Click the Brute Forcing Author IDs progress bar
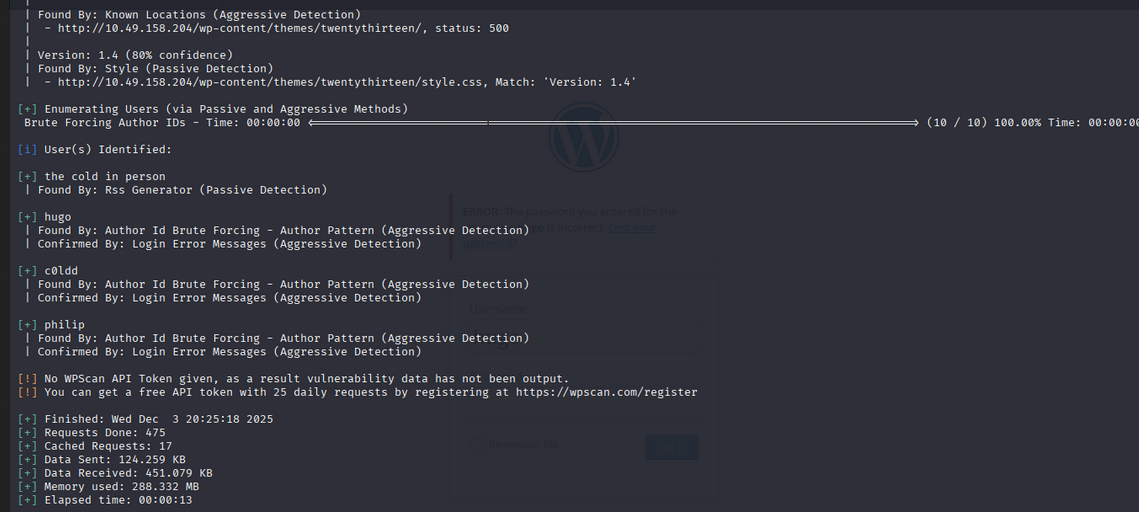 click(x=612, y=123)
